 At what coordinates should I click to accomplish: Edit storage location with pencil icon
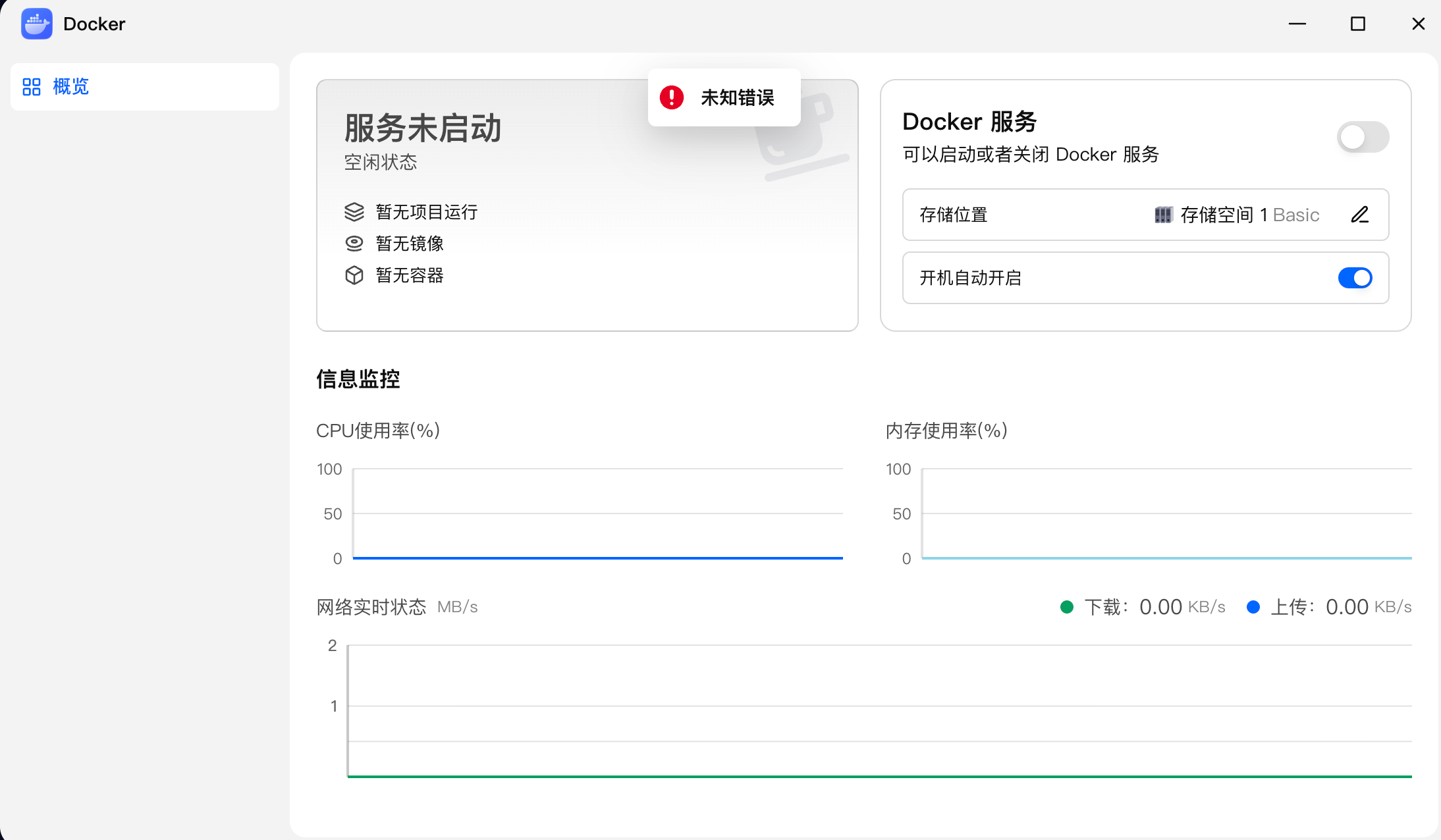pyautogui.click(x=1360, y=215)
